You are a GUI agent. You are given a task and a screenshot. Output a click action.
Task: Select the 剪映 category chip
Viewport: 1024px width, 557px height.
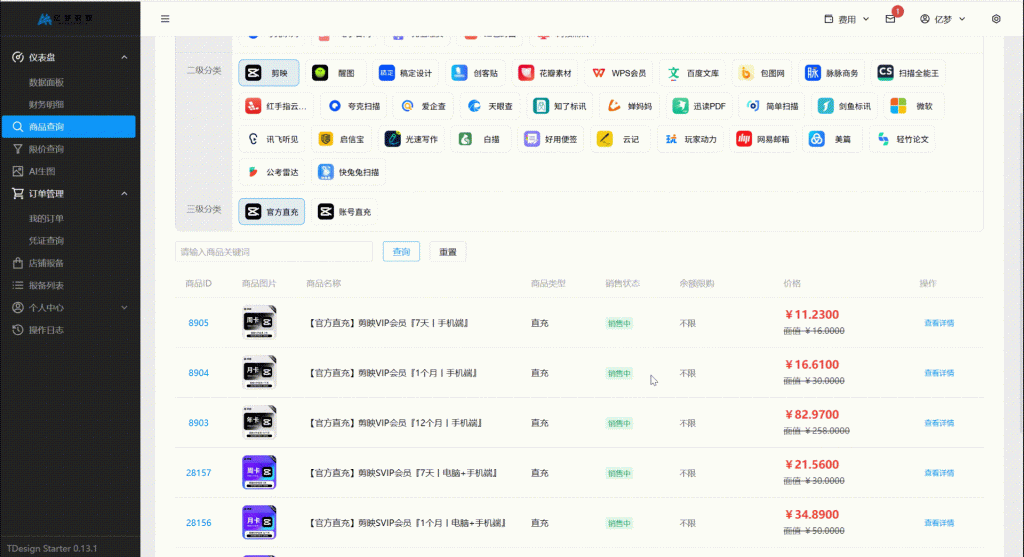(268, 73)
